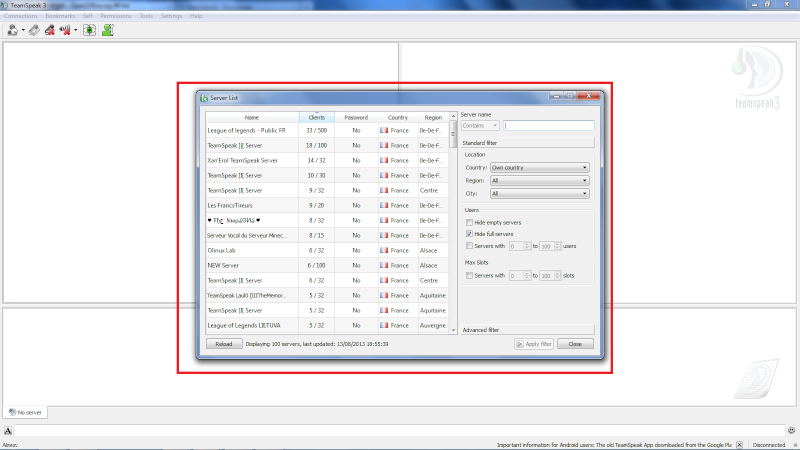Focus the Server name search field
The width and height of the screenshot is (800, 450).
point(549,126)
